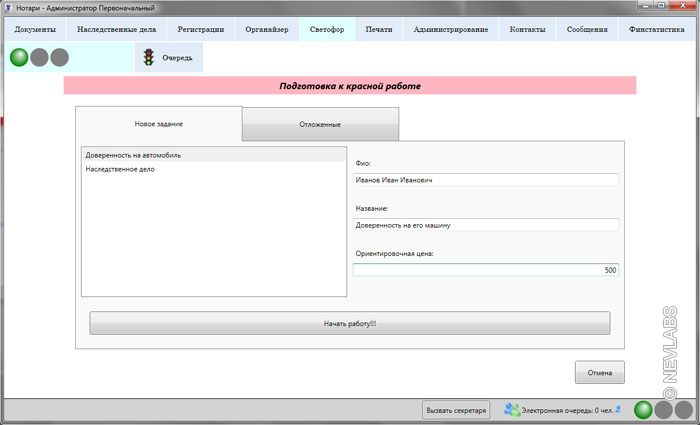The height and width of the screenshot is (425, 700).
Task: Click the Ориентировочная цена field
Action: pyautogui.click(x=486, y=270)
